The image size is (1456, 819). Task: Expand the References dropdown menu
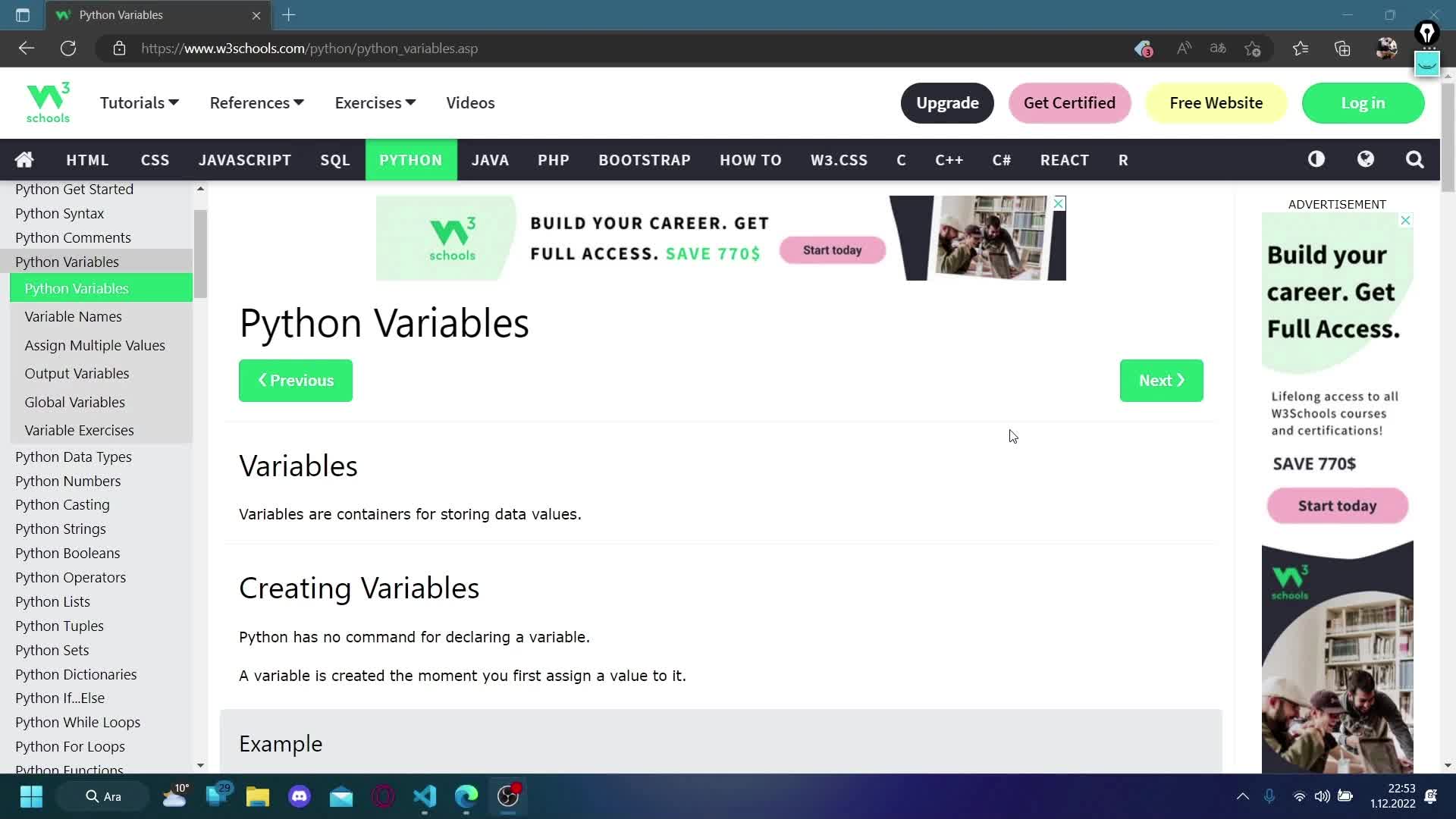(256, 102)
